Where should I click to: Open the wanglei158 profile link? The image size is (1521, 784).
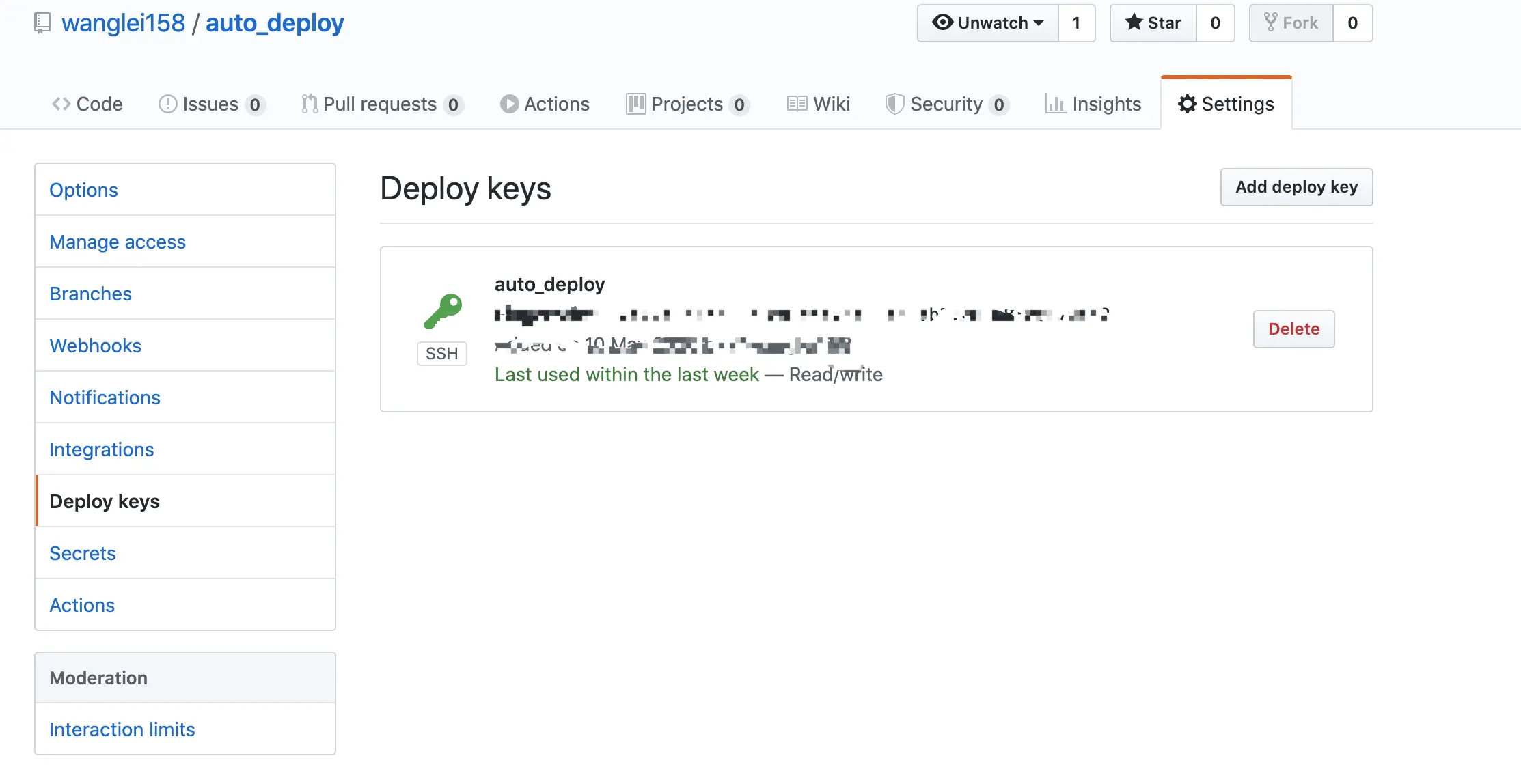[123, 23]
